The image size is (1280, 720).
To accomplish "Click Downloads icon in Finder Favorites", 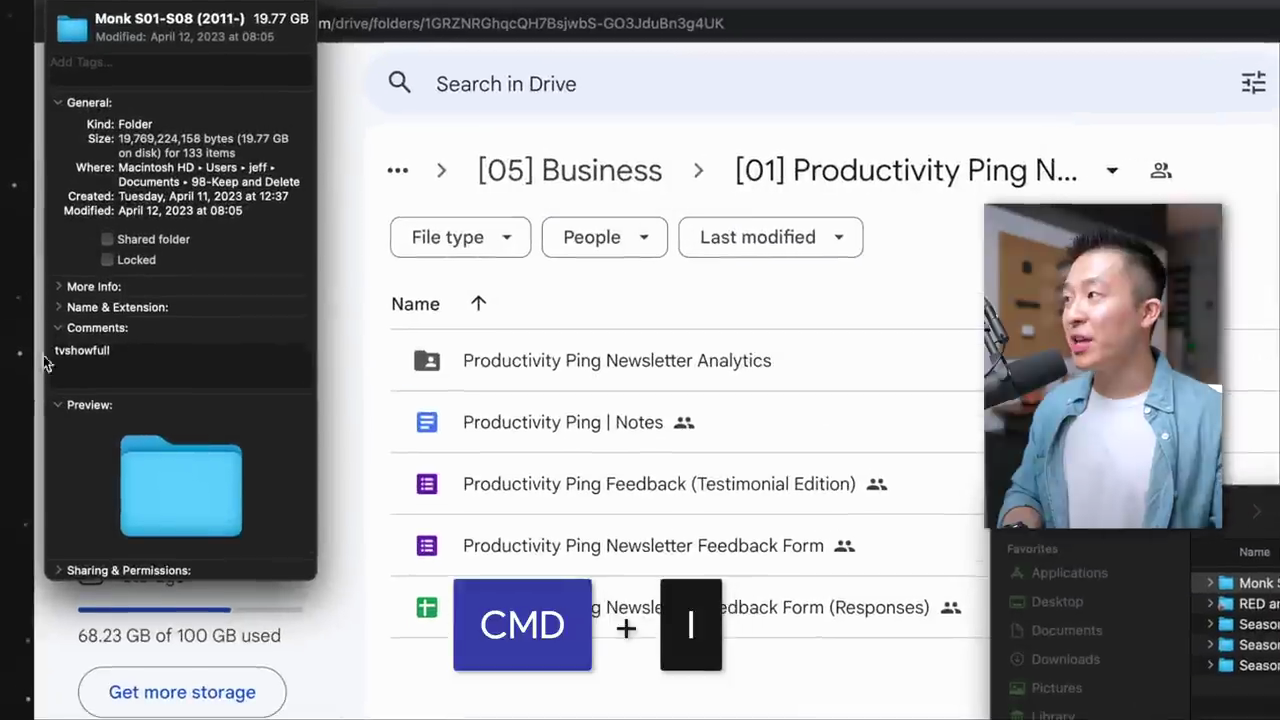I will click(1018, 659).
